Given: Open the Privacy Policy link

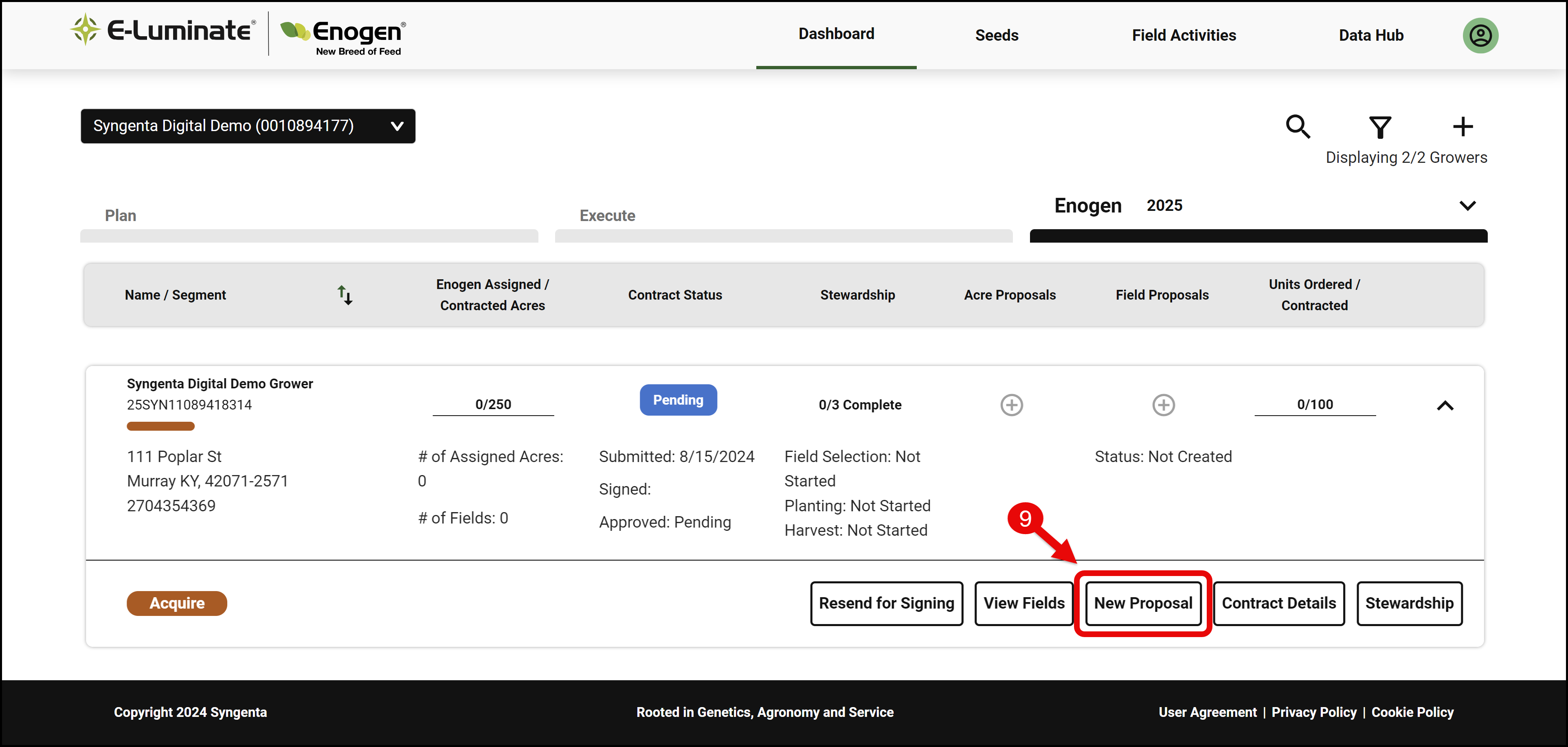Looking at the screenshot, I should (x=1313, y=712).
